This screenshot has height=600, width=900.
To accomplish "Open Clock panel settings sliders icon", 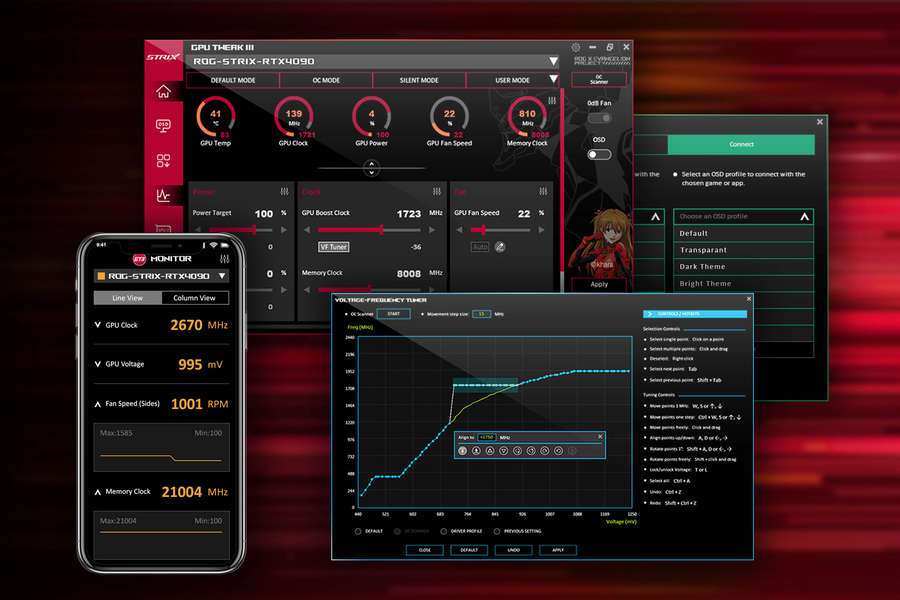I will pyautogui.click(x=437, y=191).
